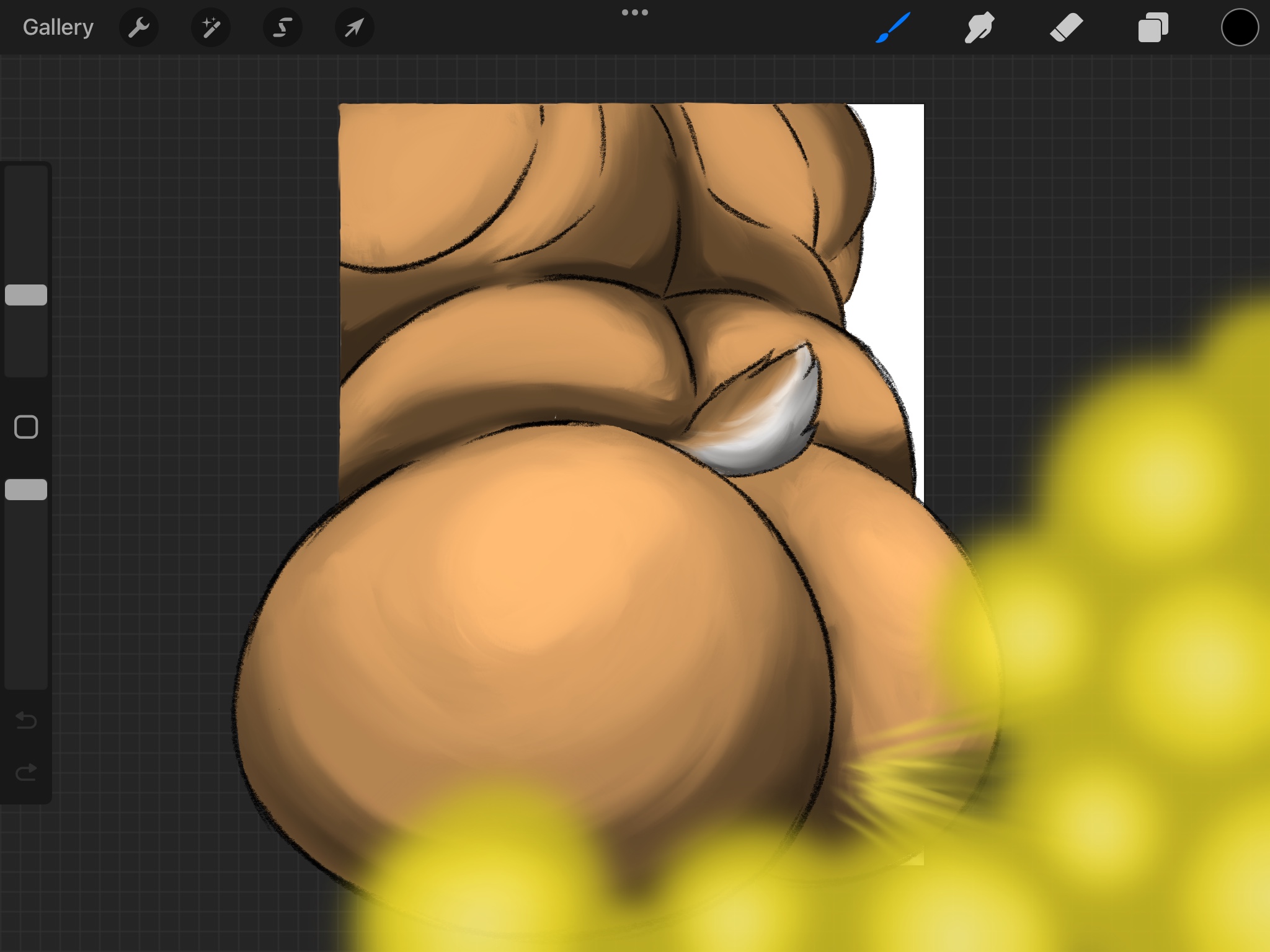Tap the square Modify button in sidebar

pos(26,427)
